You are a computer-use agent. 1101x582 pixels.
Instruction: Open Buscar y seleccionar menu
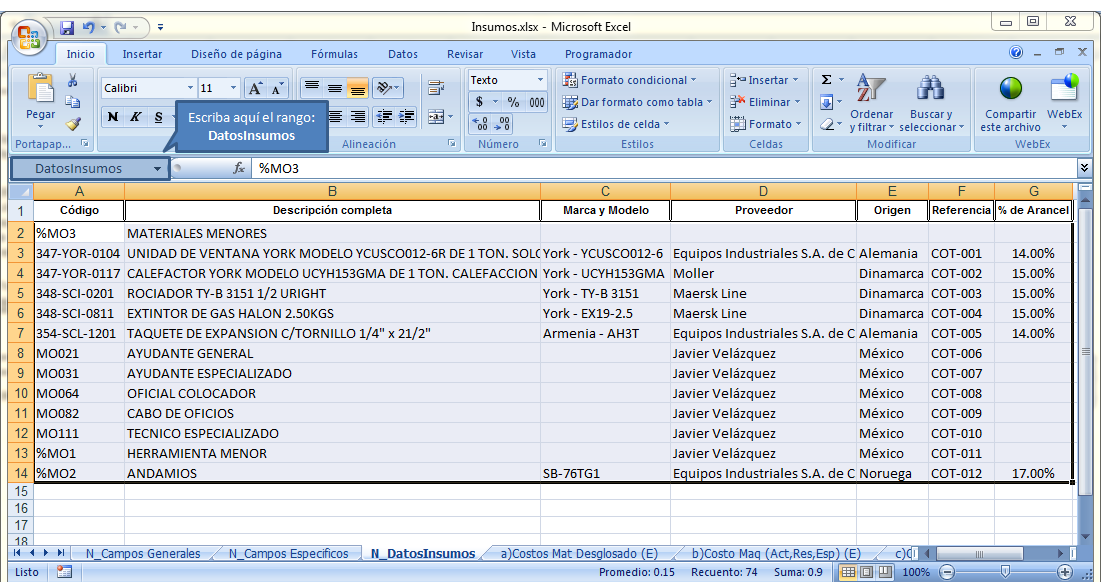tap(931, 102)
